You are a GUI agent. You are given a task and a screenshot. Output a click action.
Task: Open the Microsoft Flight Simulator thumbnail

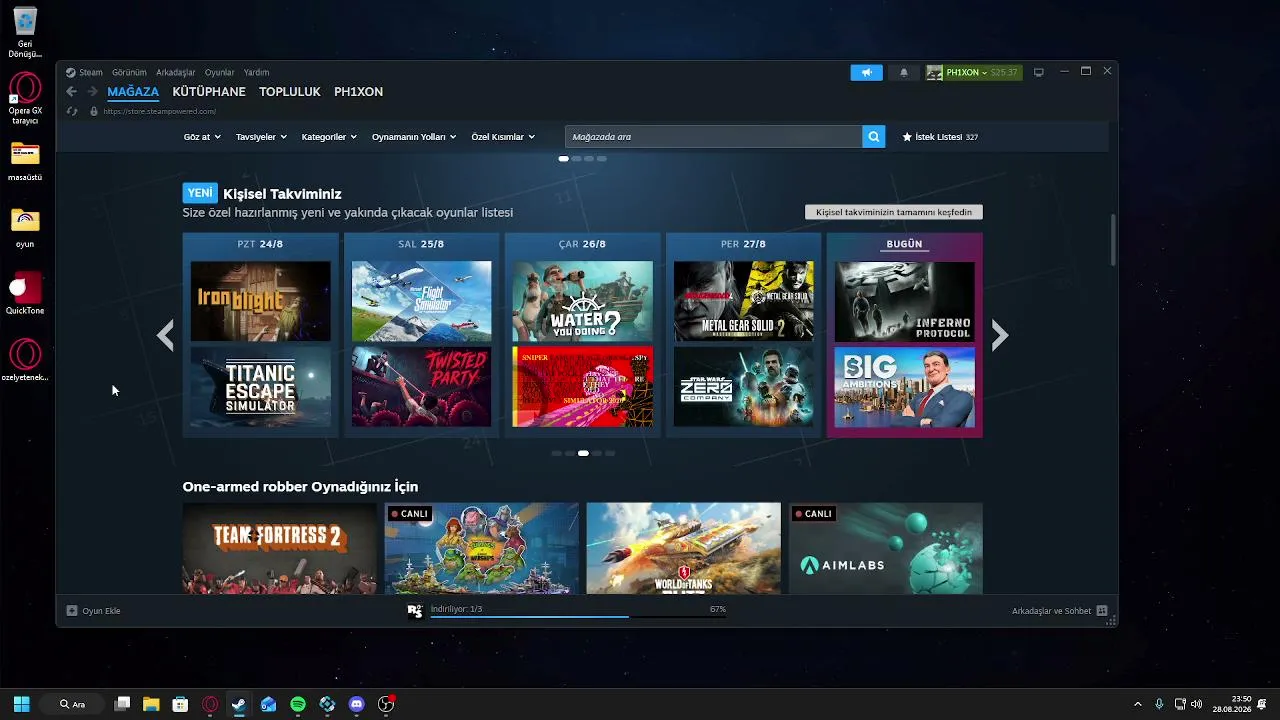421,301
